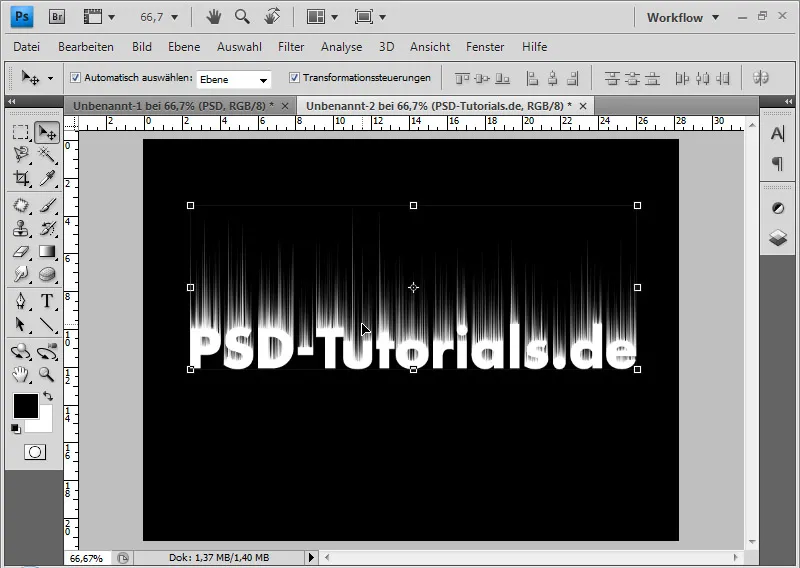The image size is (800, 568).
Task: Select the Eyedropper tool
Action: point(47,178)
